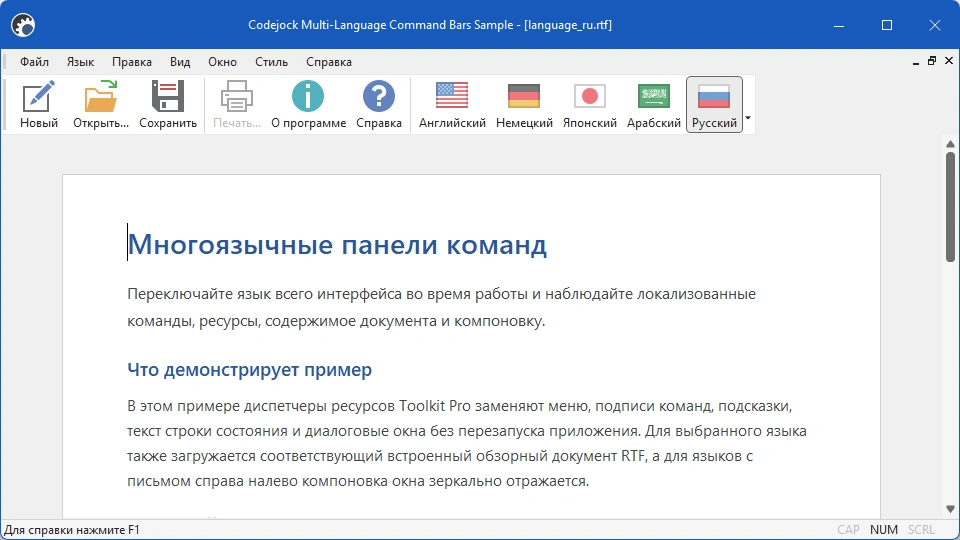Toggle the Русский Russian flag button
960x540 pixels.
click(x=714, y=104)
